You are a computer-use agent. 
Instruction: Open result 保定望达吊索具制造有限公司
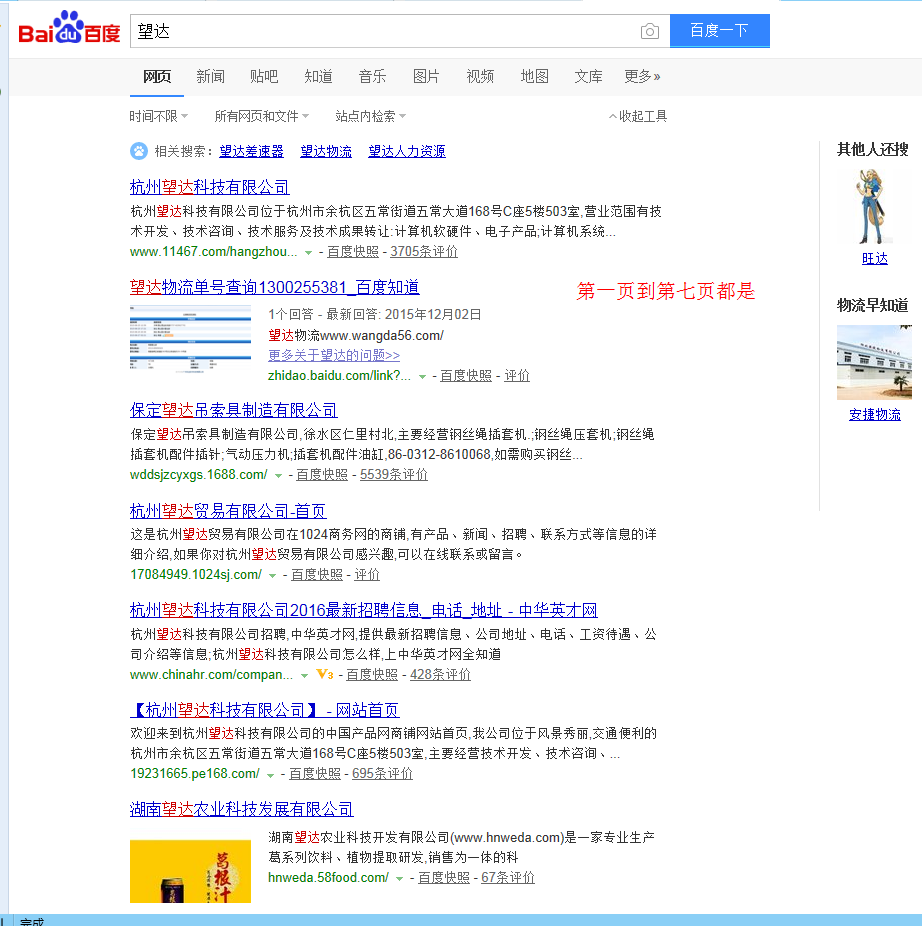click(234, 410)
